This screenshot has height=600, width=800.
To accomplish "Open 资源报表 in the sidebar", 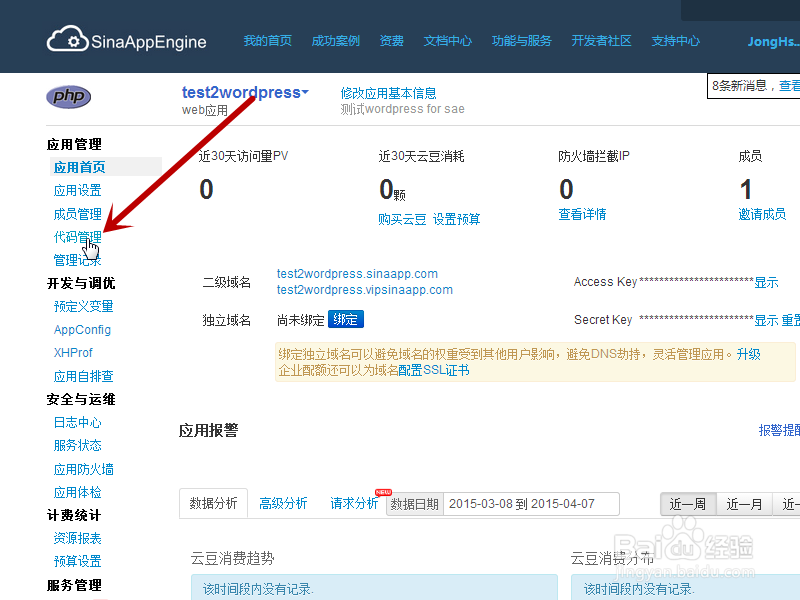I will [78, 538].
